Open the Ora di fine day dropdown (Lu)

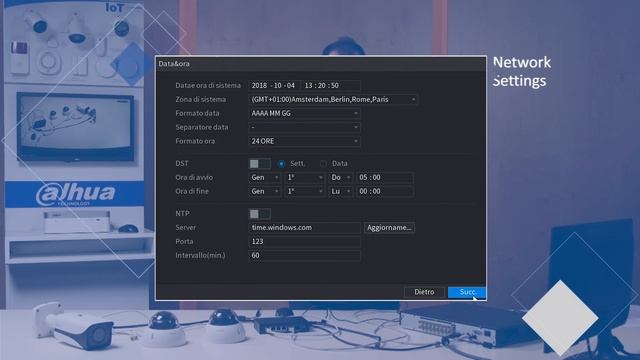340,191
